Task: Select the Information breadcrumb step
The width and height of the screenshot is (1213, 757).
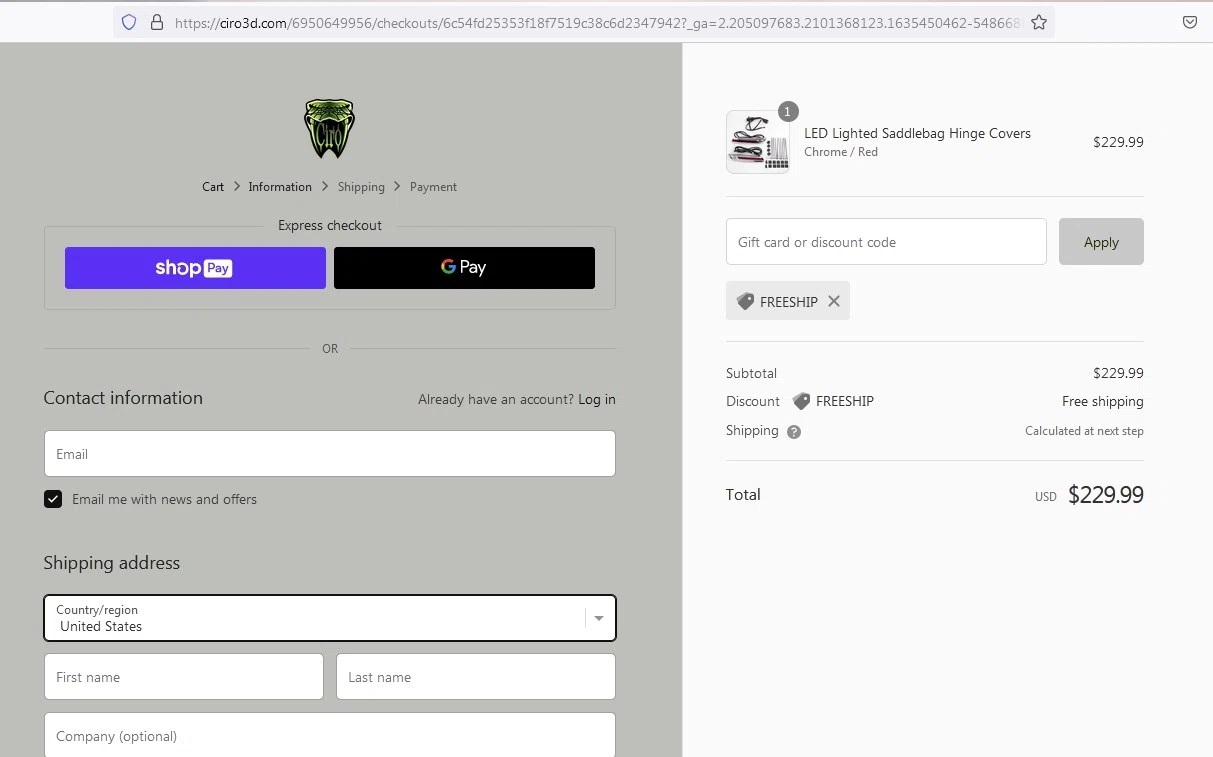Action: 280,187
